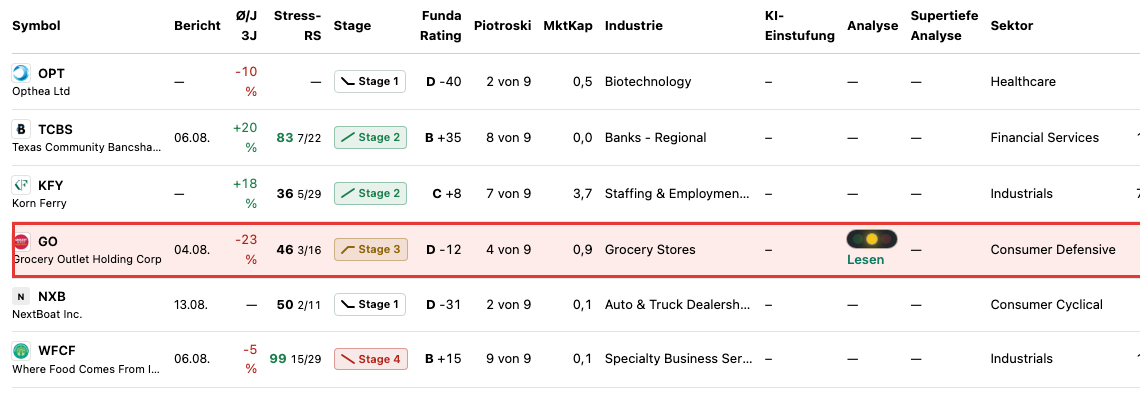Click the Korn Ferry KFY logo icon

(x=21, y=185)
